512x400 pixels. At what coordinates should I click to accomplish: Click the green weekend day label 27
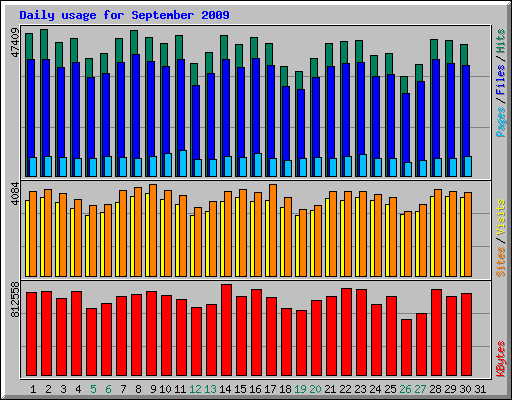coord(420,389)
